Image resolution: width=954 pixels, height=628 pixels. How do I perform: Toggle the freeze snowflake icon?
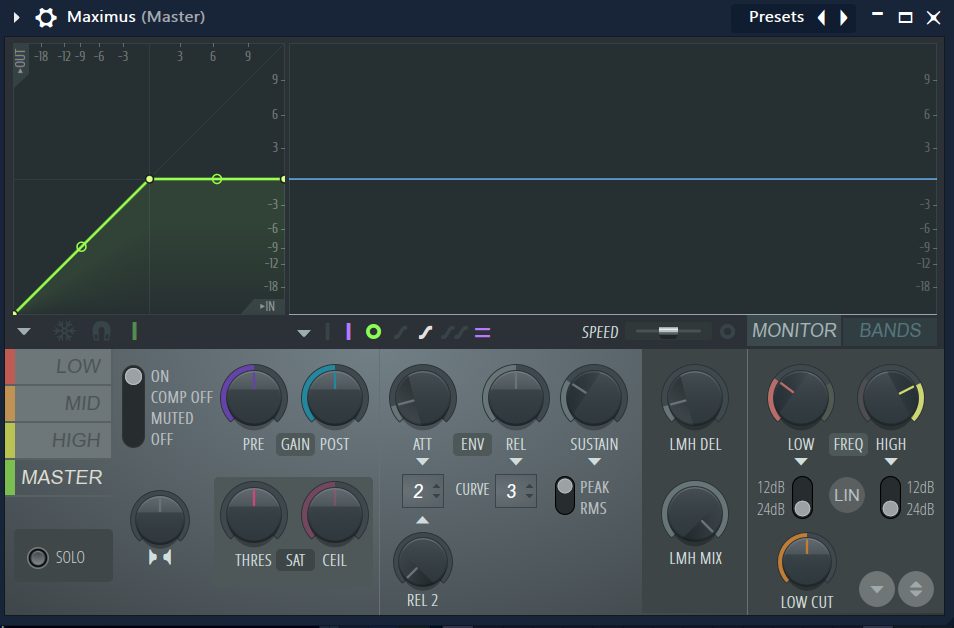click(x=64, y=331)
